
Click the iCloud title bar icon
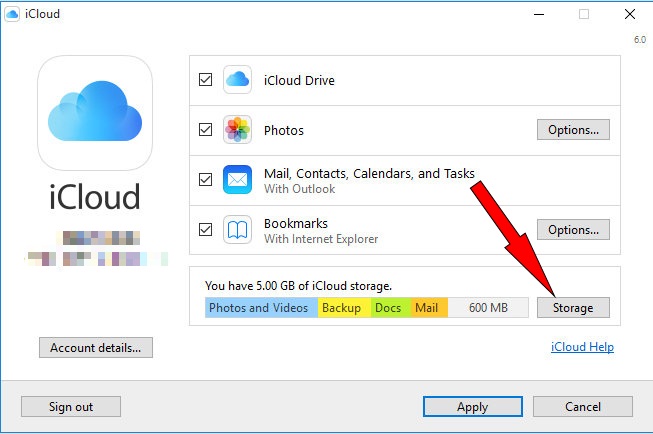coord(13,14)
